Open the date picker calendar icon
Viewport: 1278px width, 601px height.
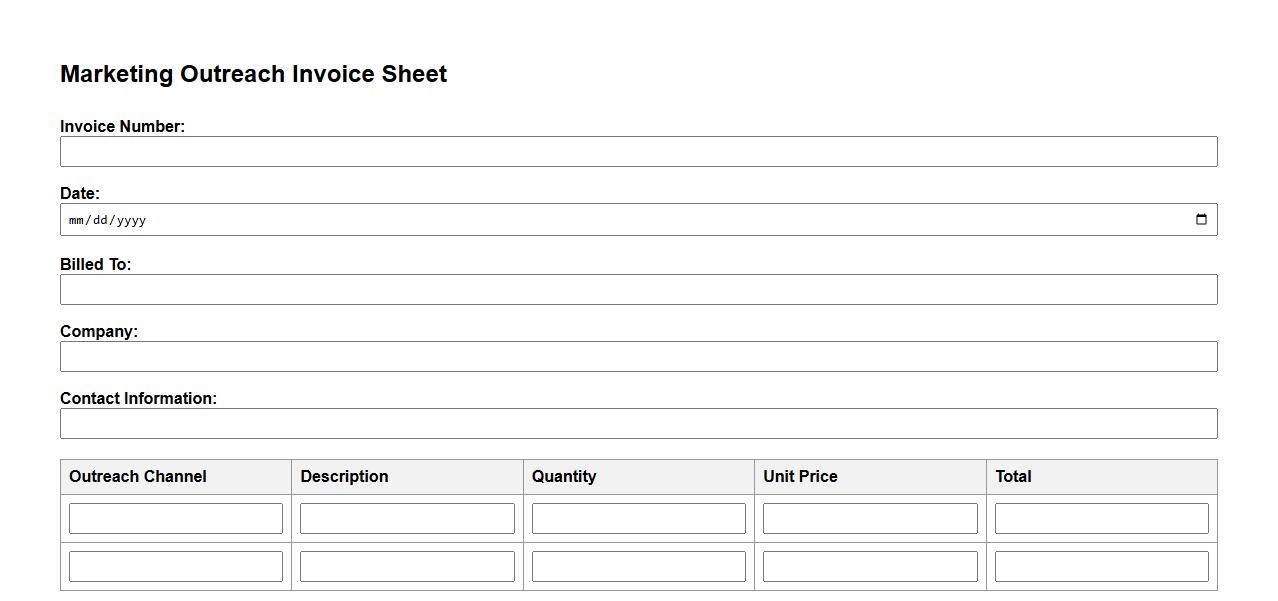pyautogui.click(x=1201, y=220)
